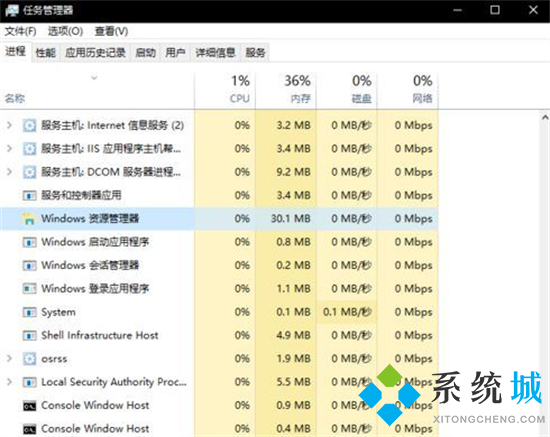Expand 服务主机: DCOM 服务器进程 group
The width and height of the screenshot is (550, 437).
coord(9,172)
